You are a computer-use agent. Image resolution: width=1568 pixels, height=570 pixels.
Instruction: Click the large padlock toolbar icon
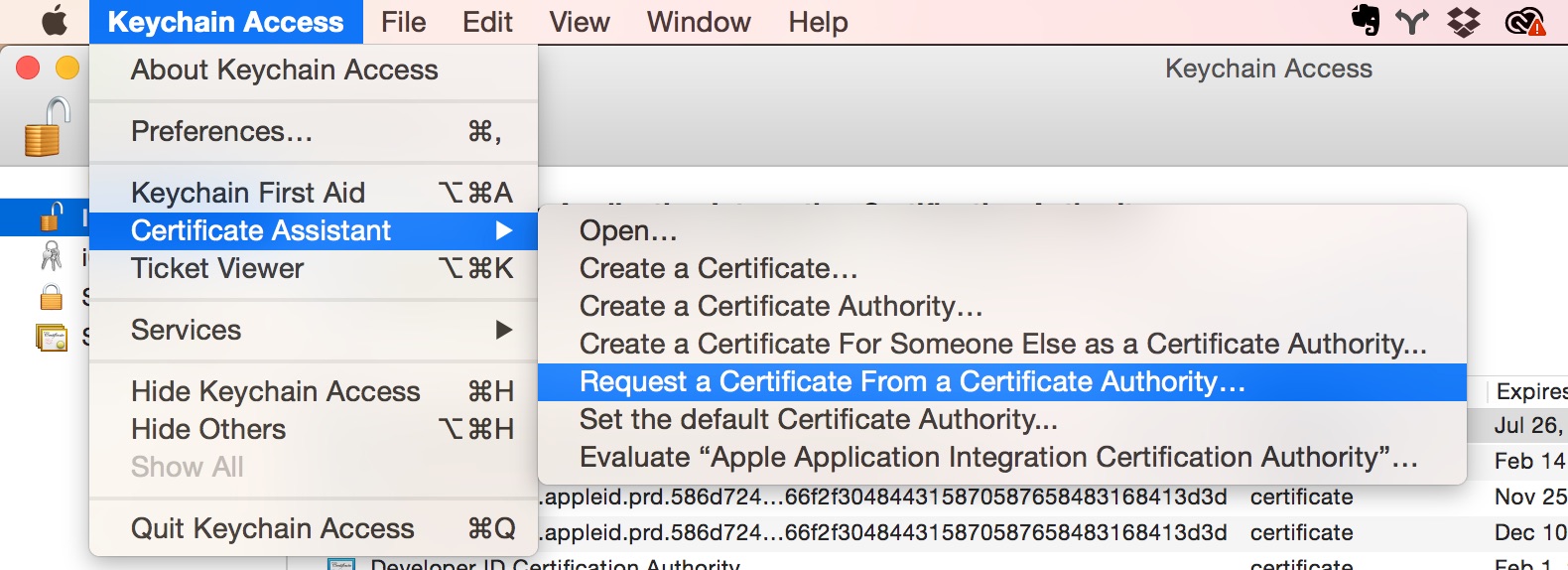point(47,127)
